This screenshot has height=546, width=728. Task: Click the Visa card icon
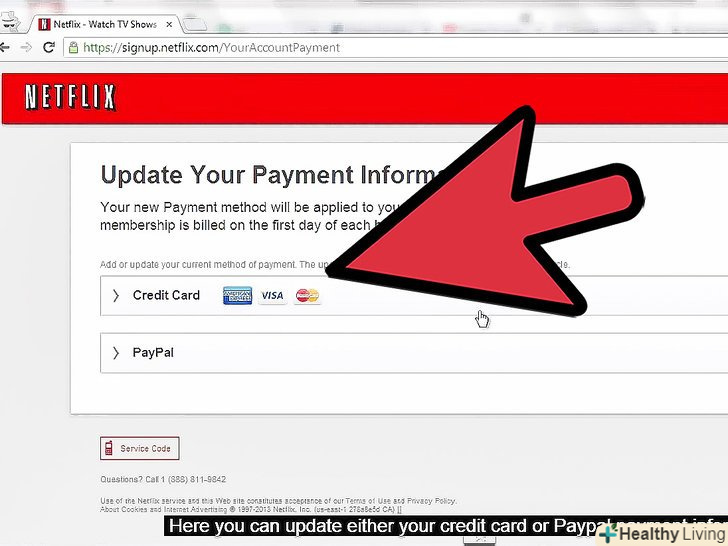pyautogui.click(x=272, y=296)
